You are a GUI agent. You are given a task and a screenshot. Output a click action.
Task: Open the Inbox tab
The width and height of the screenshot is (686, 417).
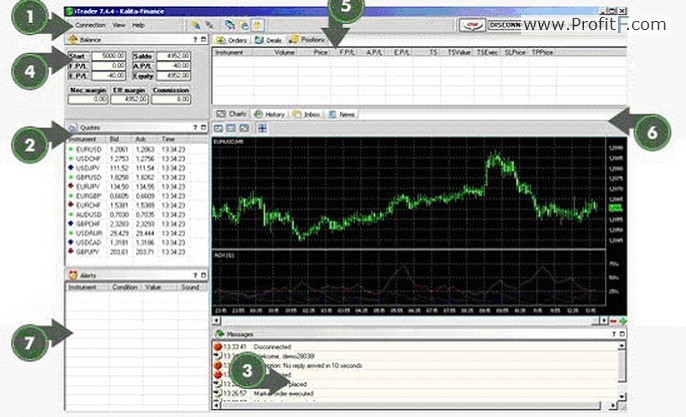[306, 114]
